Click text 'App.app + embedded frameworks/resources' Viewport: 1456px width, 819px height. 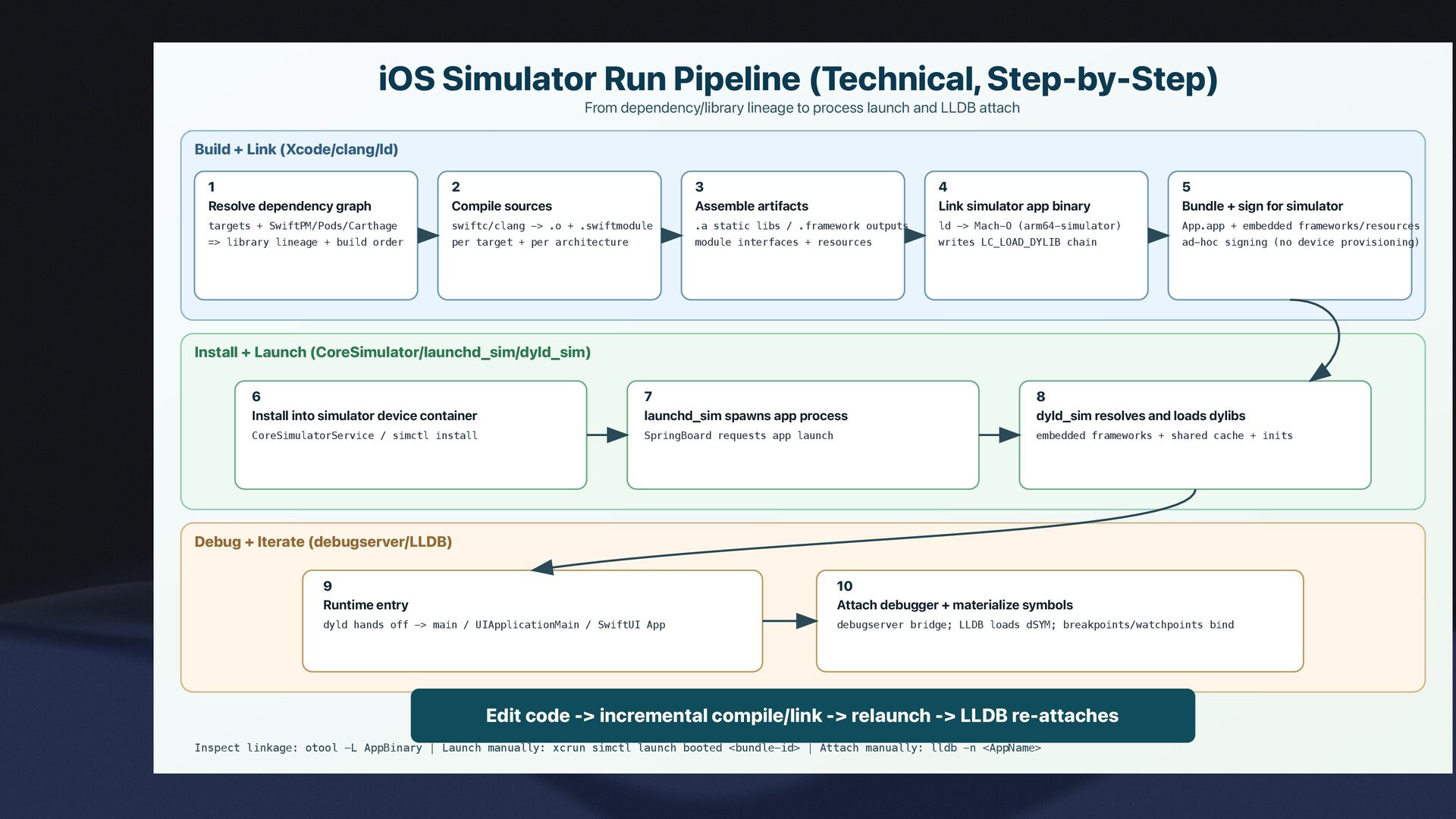[1301, 226]
